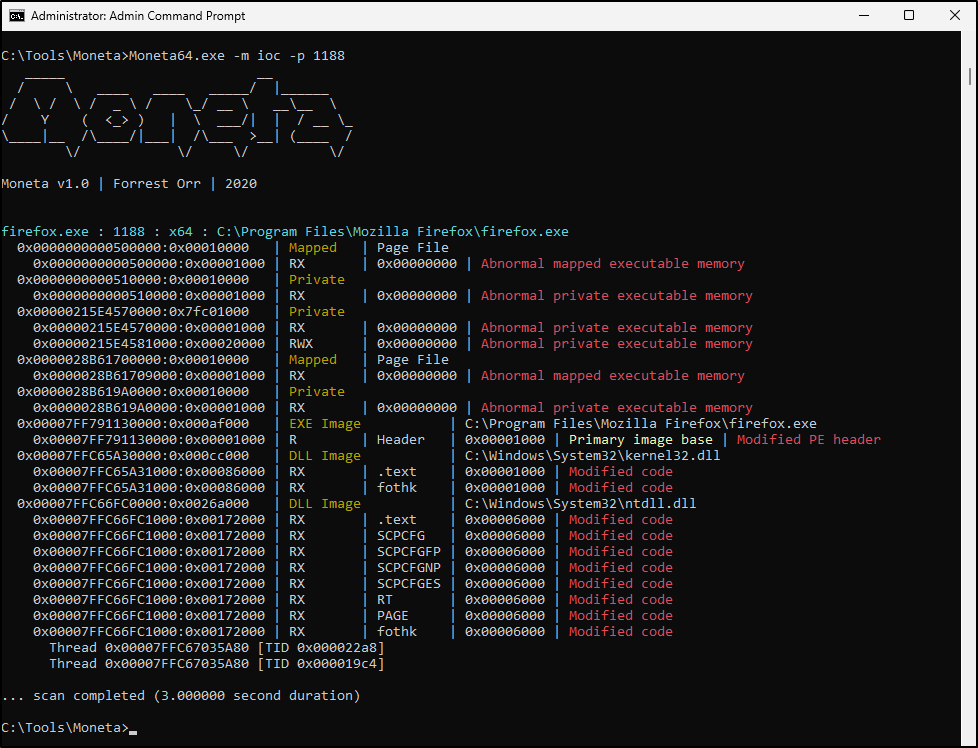This screenshot has height=748, width=978.
Task: Click 'Abnormal private executable memory' on the 0x0000000000510000:0x00001000 row
Action: [616, 296]
